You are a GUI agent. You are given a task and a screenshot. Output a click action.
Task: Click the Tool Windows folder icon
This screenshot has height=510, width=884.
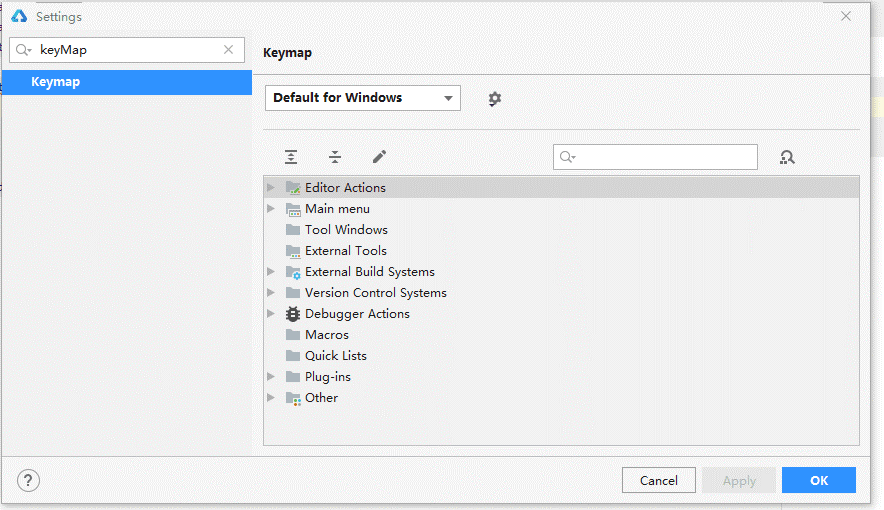pos(293,229)
